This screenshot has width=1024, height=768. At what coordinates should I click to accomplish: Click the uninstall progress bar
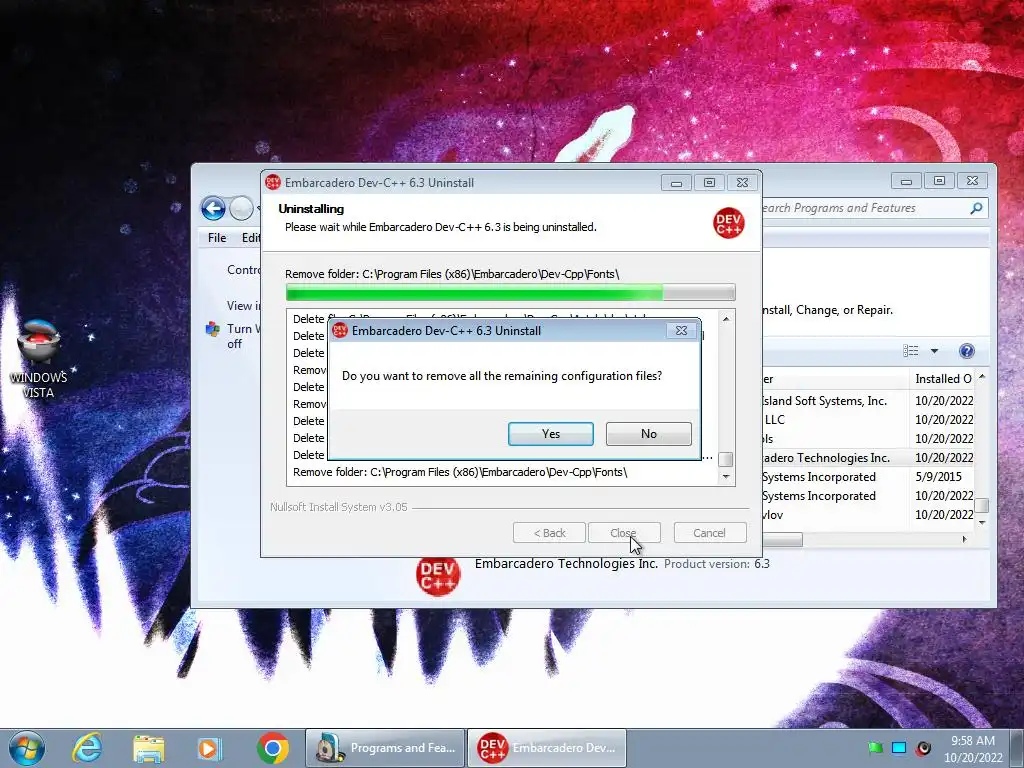point(510,292)
